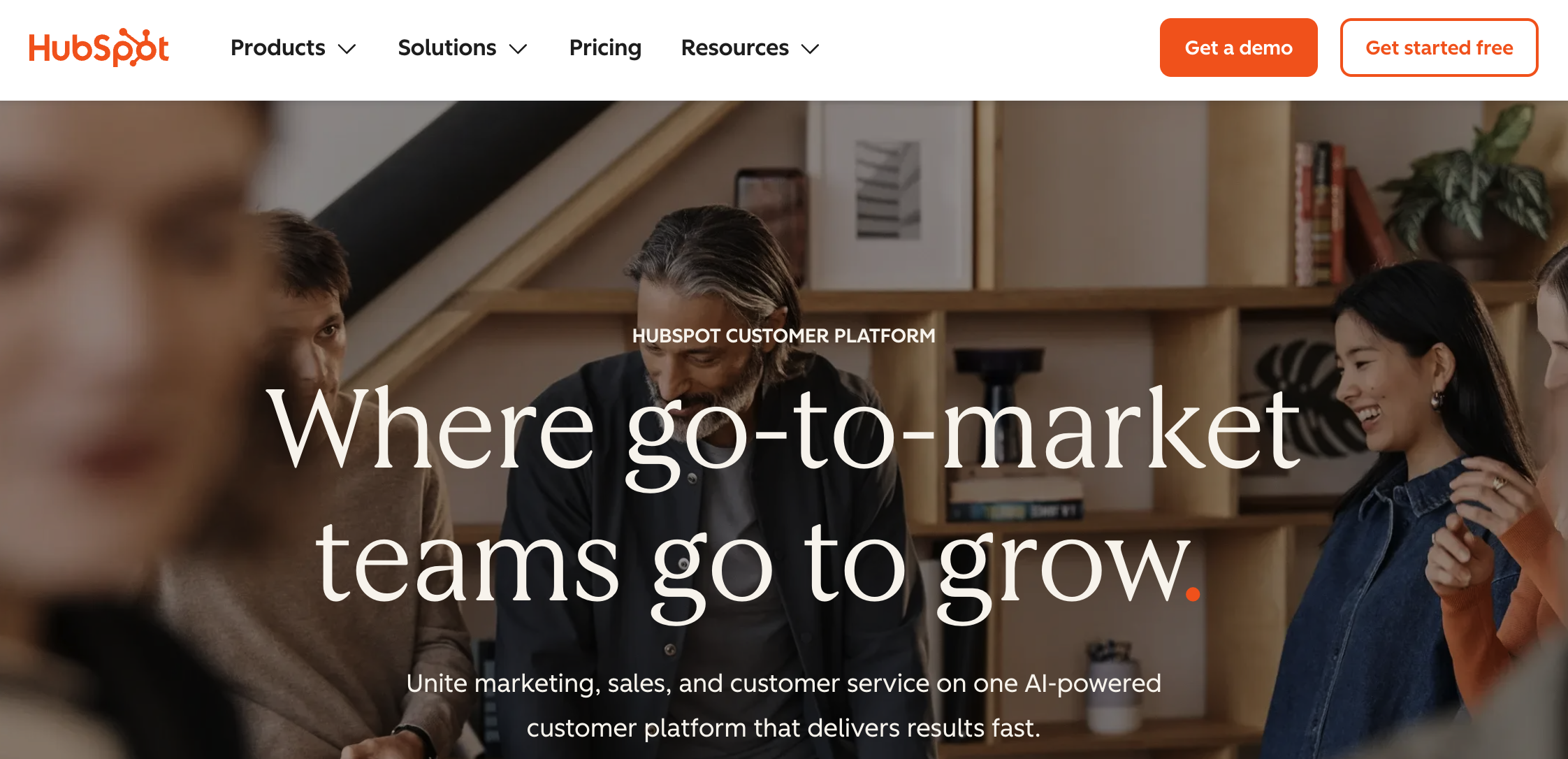Click the "Unite marketing, sales" subheading line
This screenshot has width=1568, height=759.
tap(783, 683)
